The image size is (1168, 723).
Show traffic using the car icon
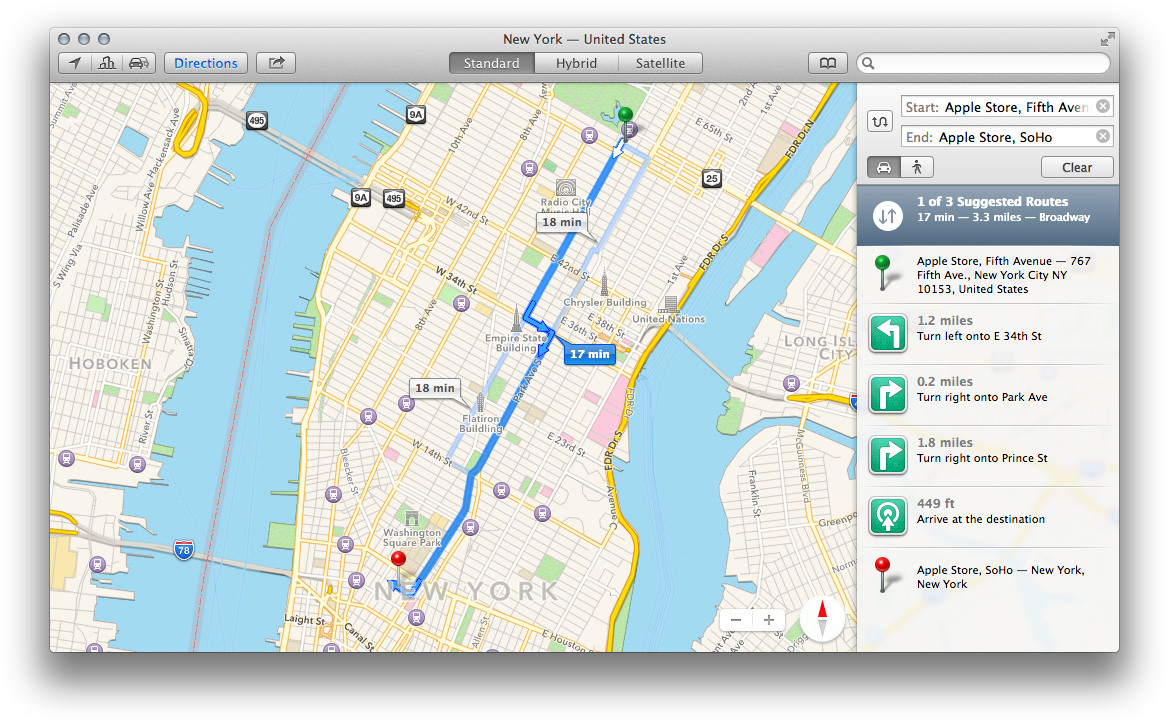point(139,62)
